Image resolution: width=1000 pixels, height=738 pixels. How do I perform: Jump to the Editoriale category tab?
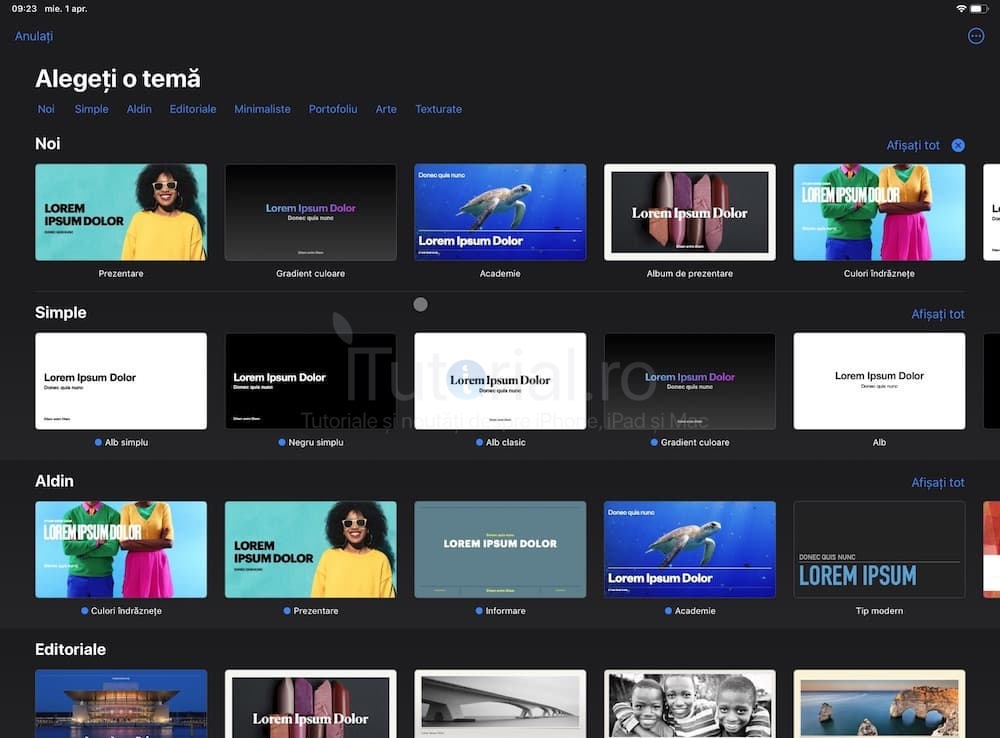(x=193, y=109)
